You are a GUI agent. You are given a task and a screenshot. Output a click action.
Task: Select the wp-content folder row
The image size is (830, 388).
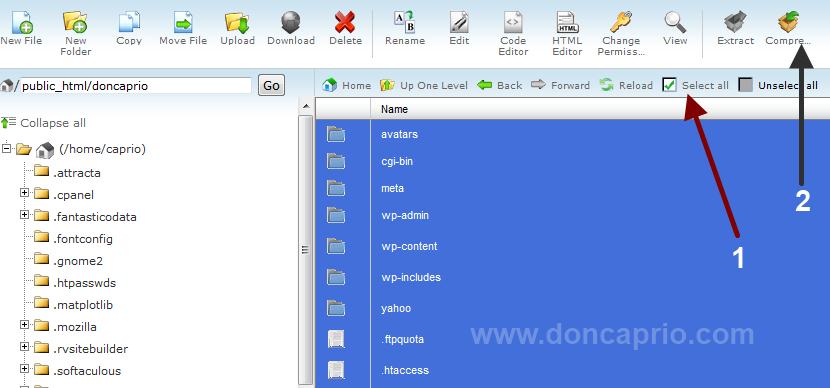tap(572, 246)
